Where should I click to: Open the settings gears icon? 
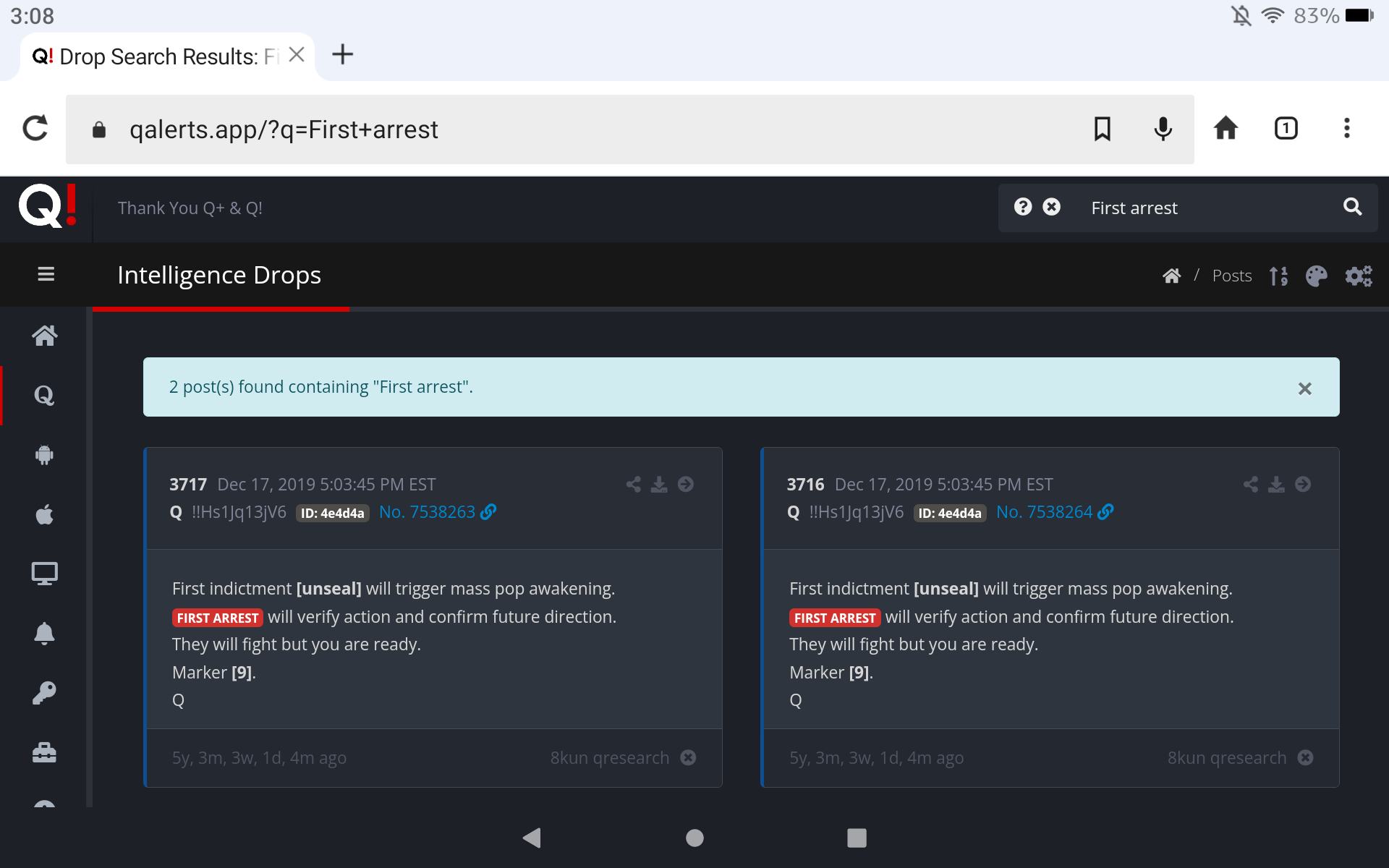point(1358,276)
